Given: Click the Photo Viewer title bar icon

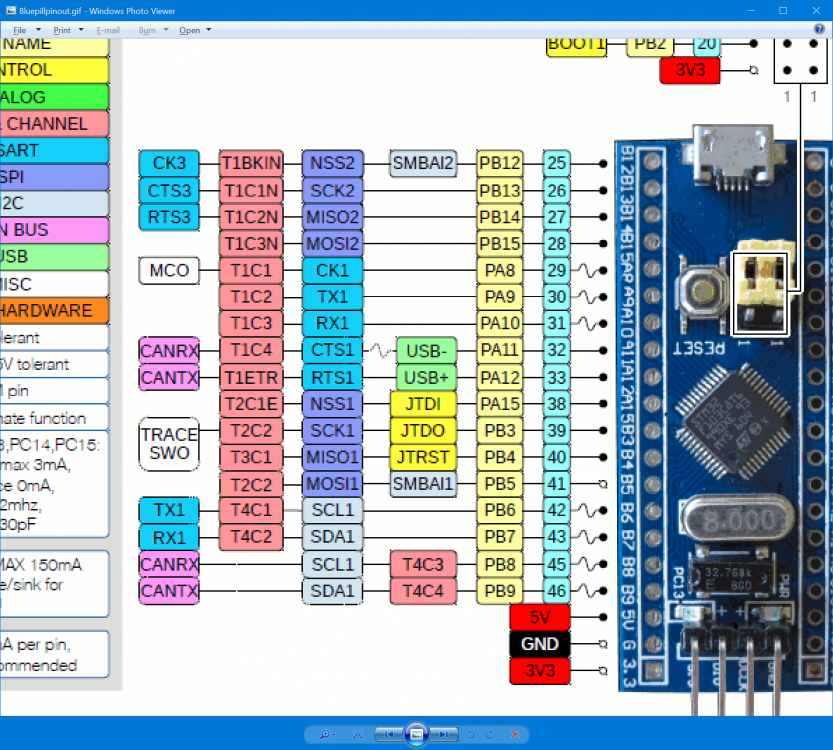Looking at the screenshot, I should (11, 11).
